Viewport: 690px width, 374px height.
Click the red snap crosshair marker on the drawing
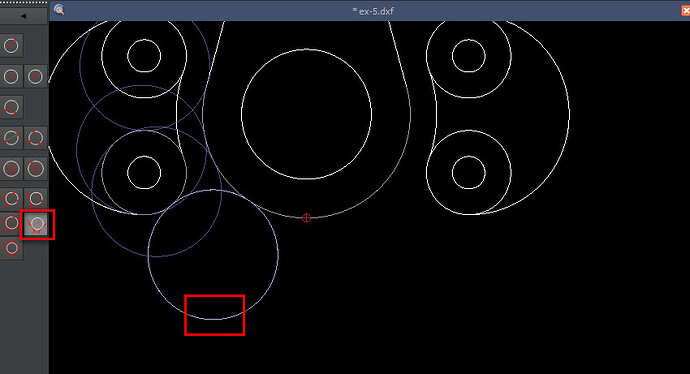click(x=306, y=218)
